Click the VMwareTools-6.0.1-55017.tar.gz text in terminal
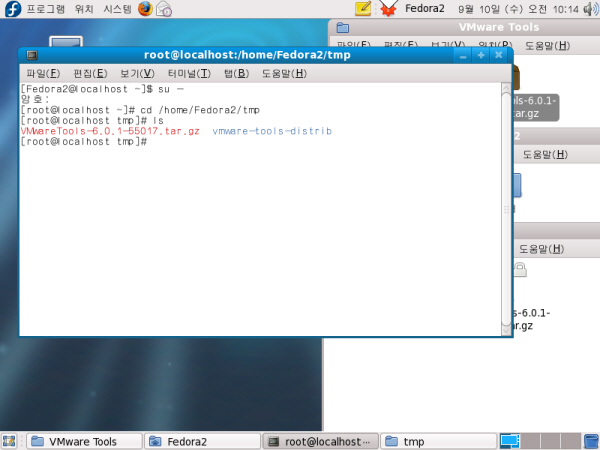 (110, 131)
